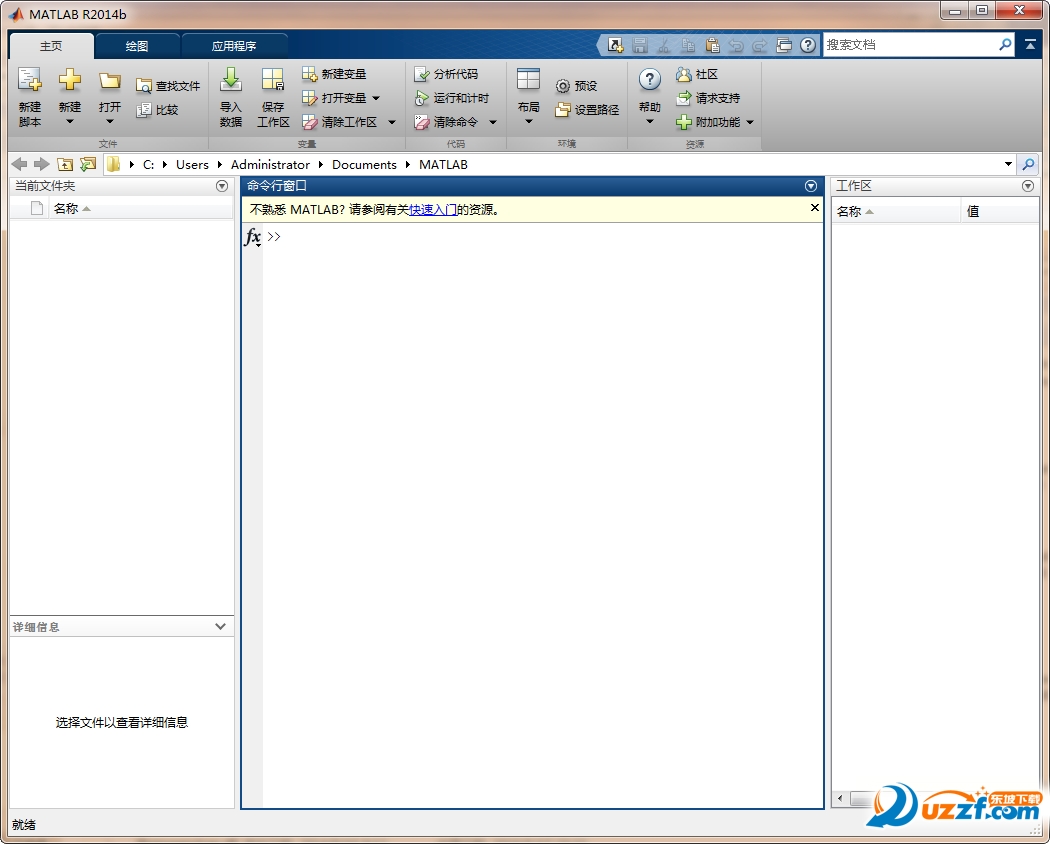Viewport: 1050px width, 844px height.
Task: Click the 清除工作区 eraser icon
Action: pyautogui.click(x=309, y=122)
